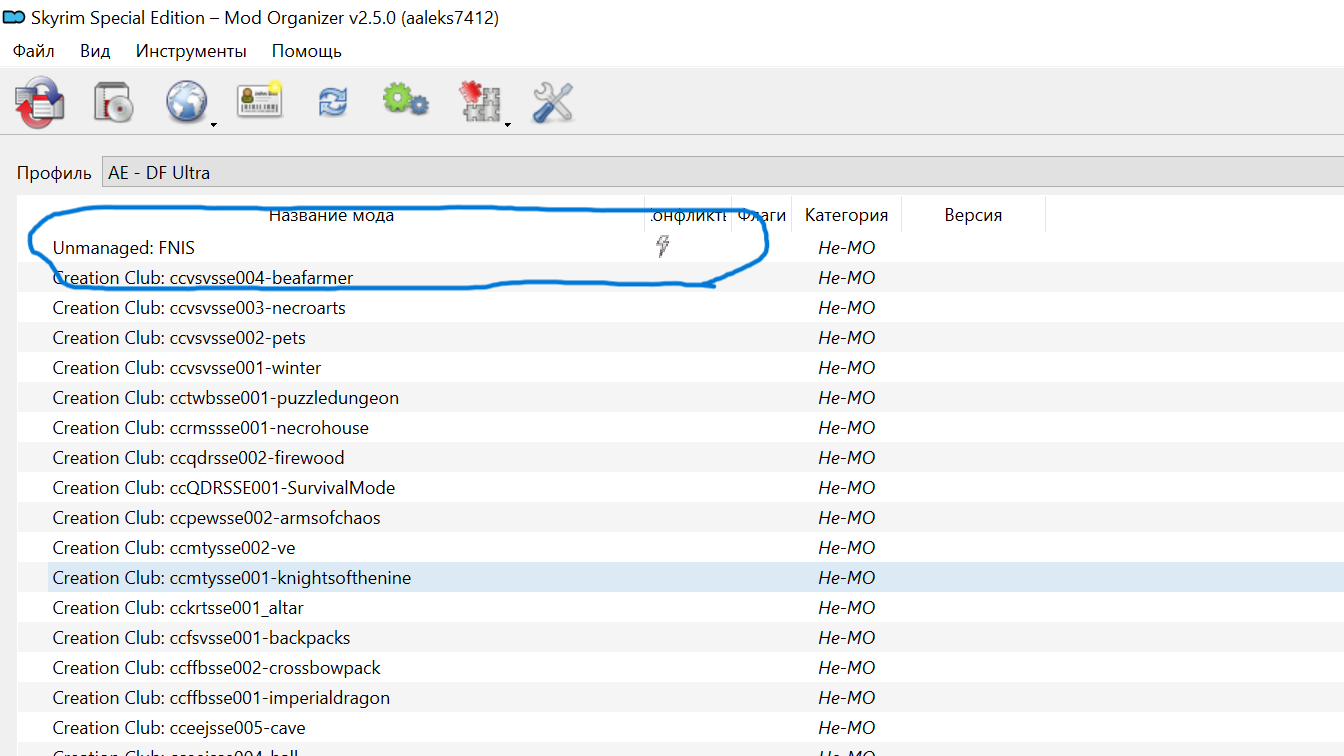Open the Инструменты menu

(x=191, y=51)
